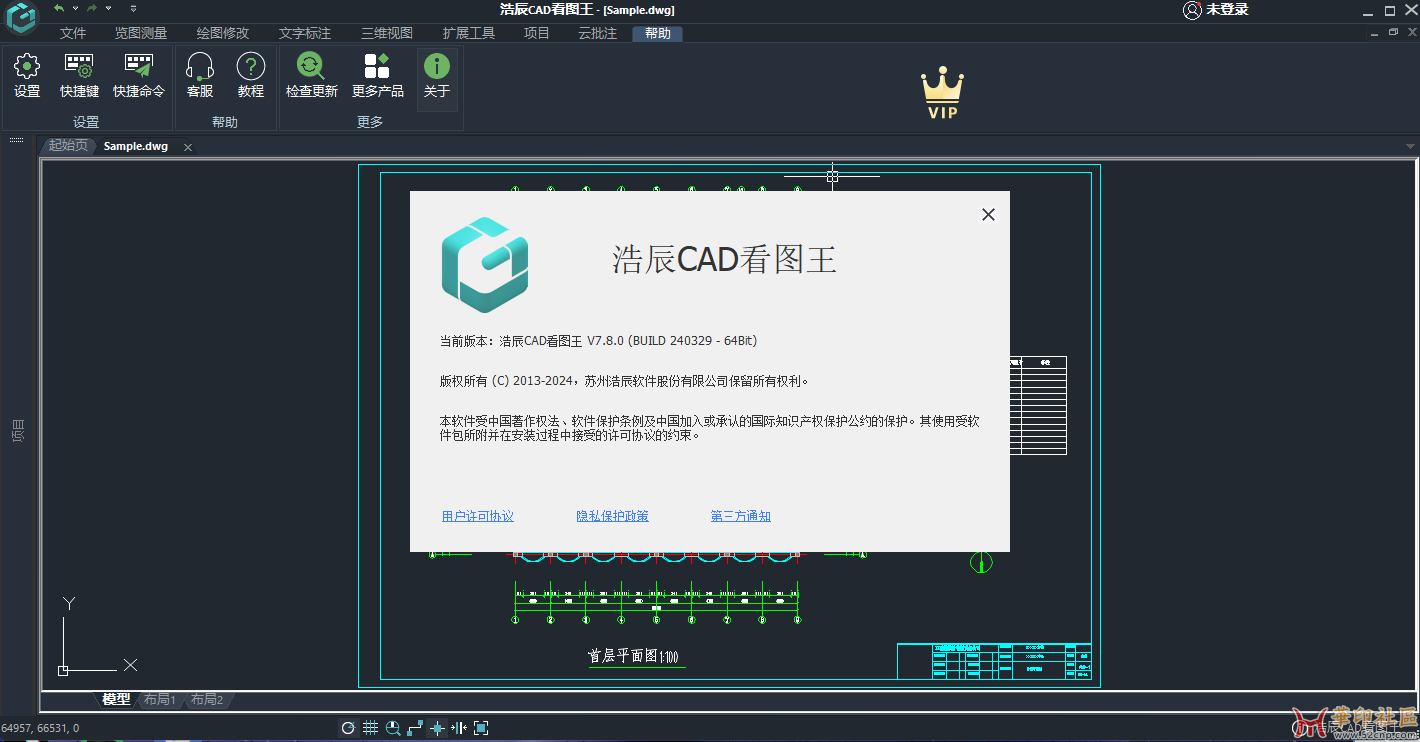Switch to 文字标注 ribbon tab
The height and width of the screenshot is (742, 1420).
[305, 33]
